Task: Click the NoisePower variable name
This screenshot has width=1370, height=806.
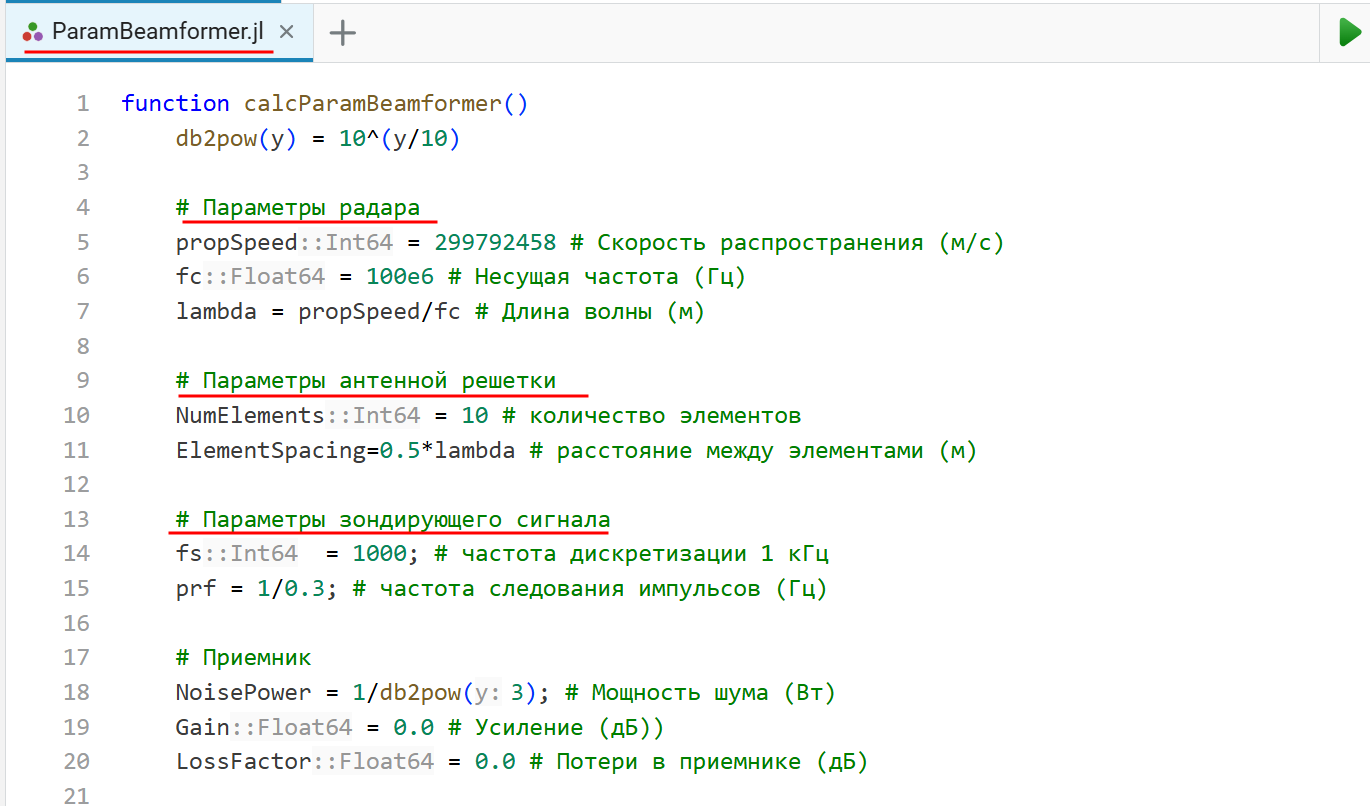Action: point(243,692)
